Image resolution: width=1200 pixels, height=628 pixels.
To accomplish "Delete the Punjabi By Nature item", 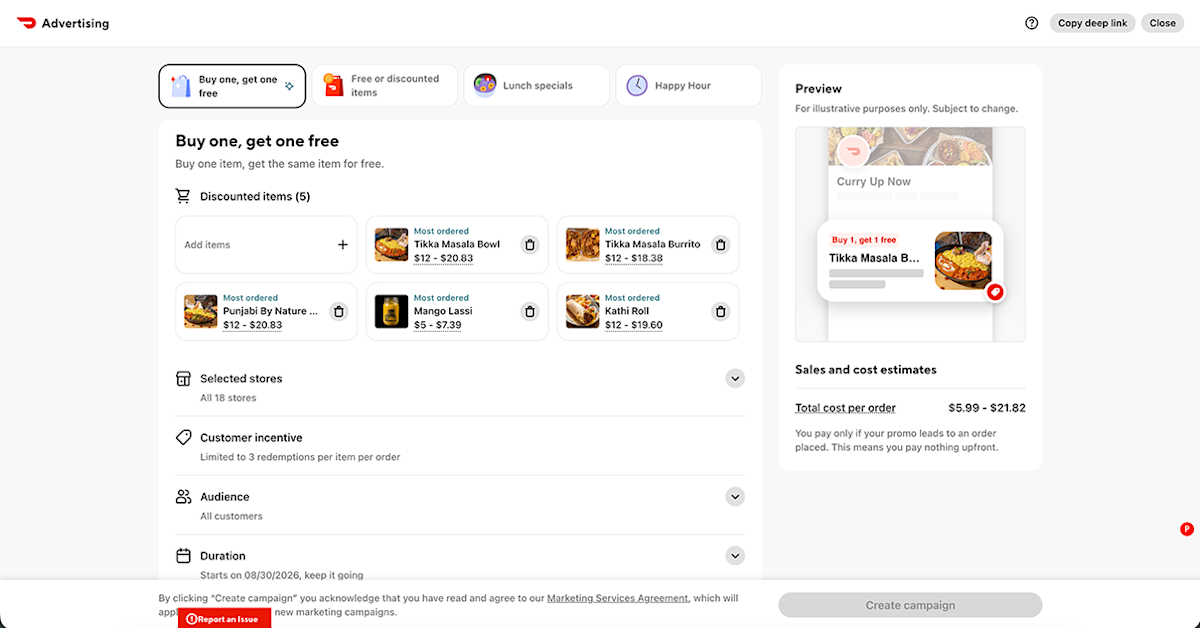I will 339,312.
